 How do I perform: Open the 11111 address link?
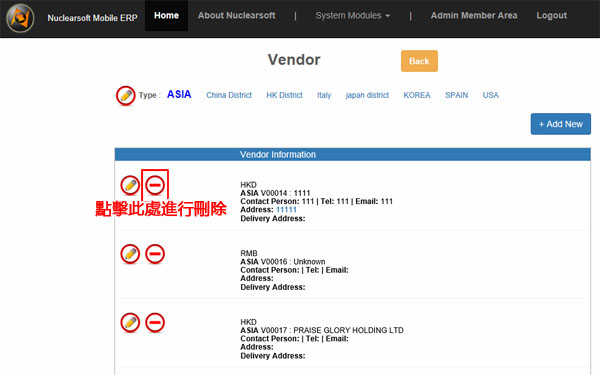[286, 210]
